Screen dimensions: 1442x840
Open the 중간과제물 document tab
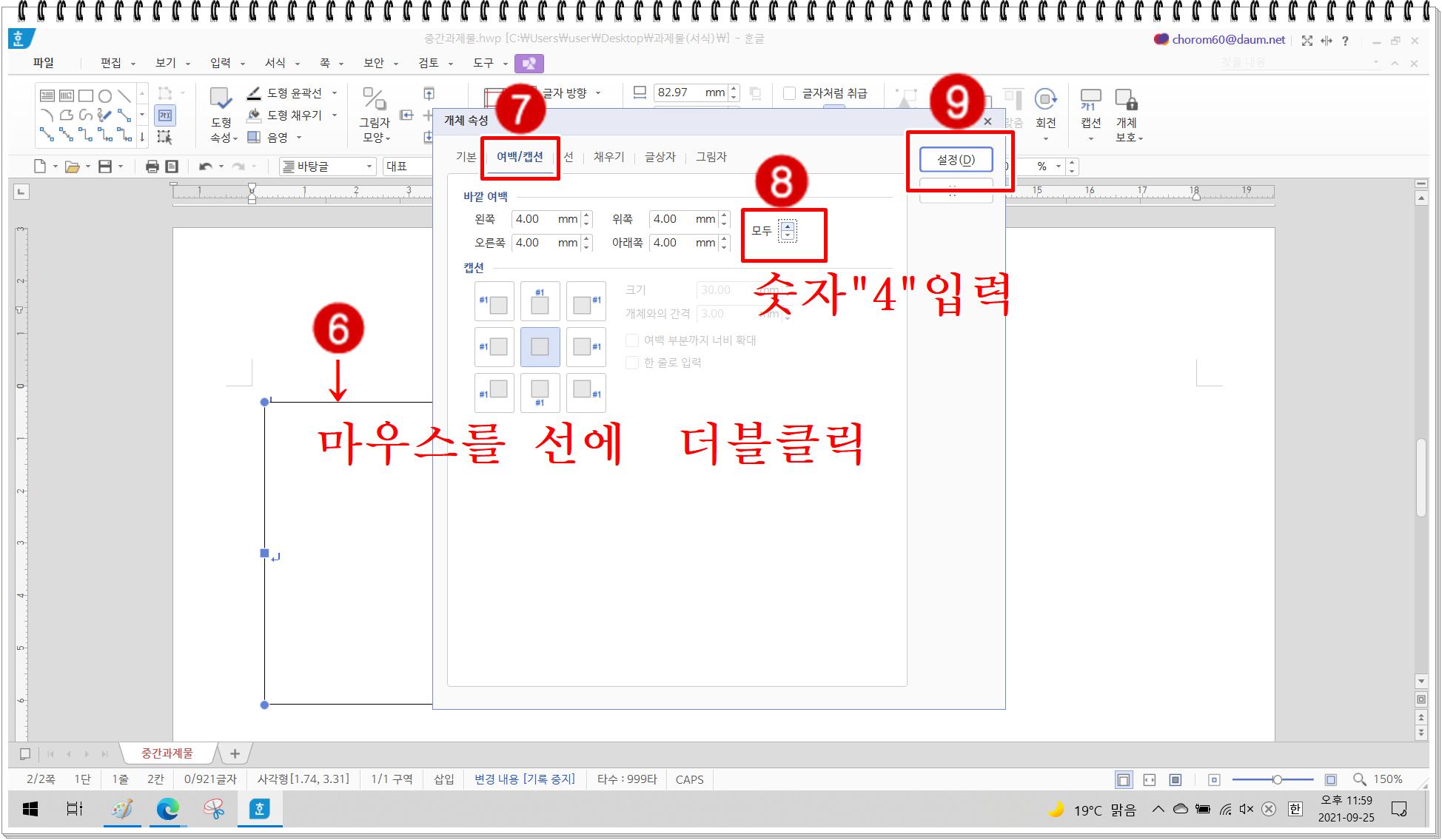[x=167, y=753]
